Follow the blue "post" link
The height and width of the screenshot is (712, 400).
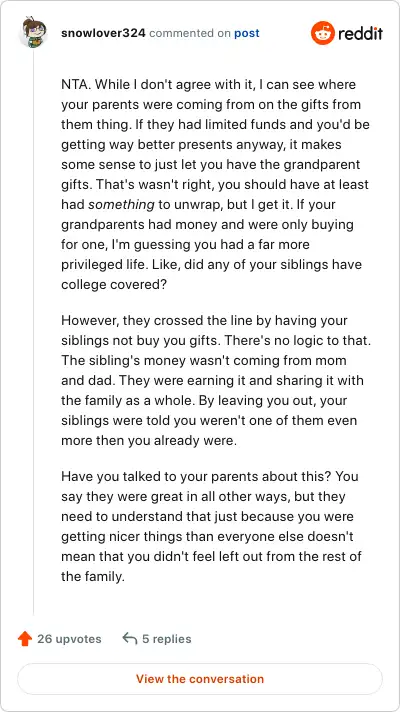pyautogui.click(x=247, y=33)
